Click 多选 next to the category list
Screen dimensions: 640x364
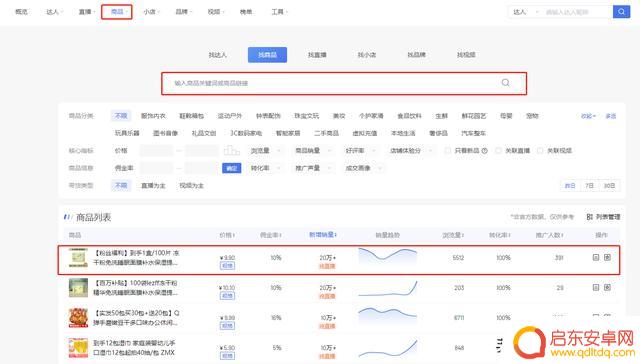611,116
